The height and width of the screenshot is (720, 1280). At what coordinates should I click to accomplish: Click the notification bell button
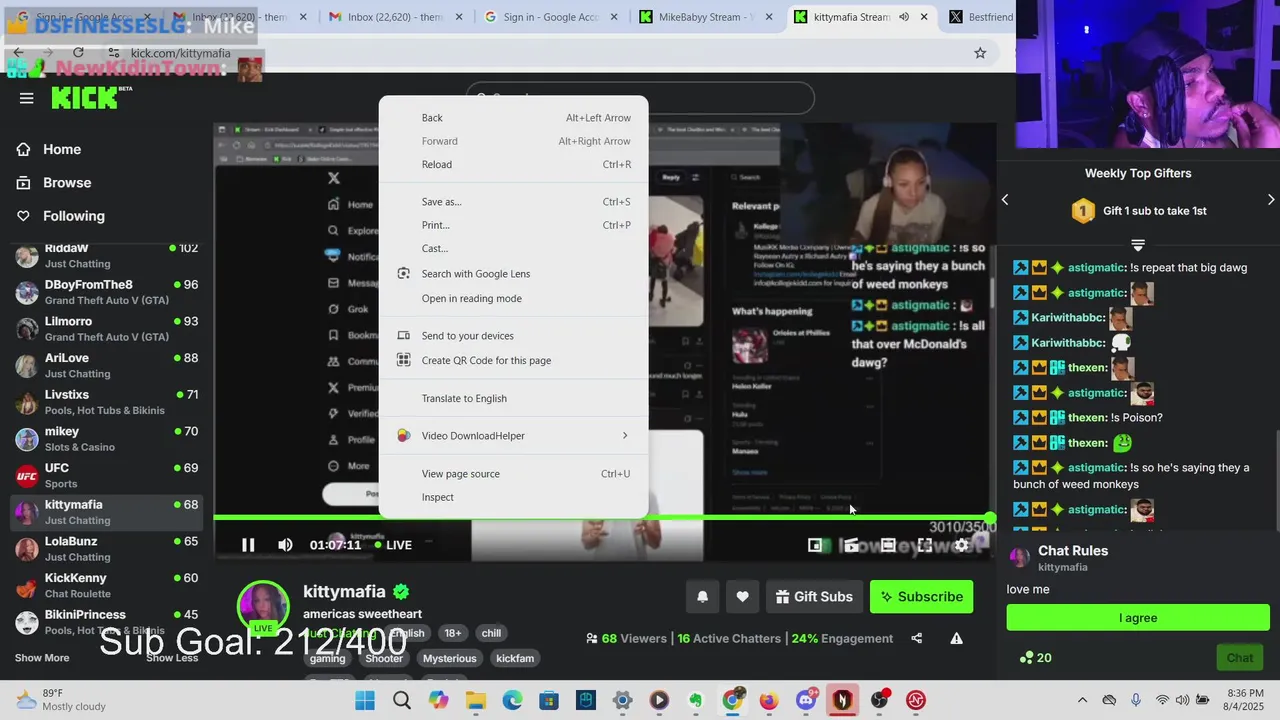pyautogui.click(x=703, y=597)
